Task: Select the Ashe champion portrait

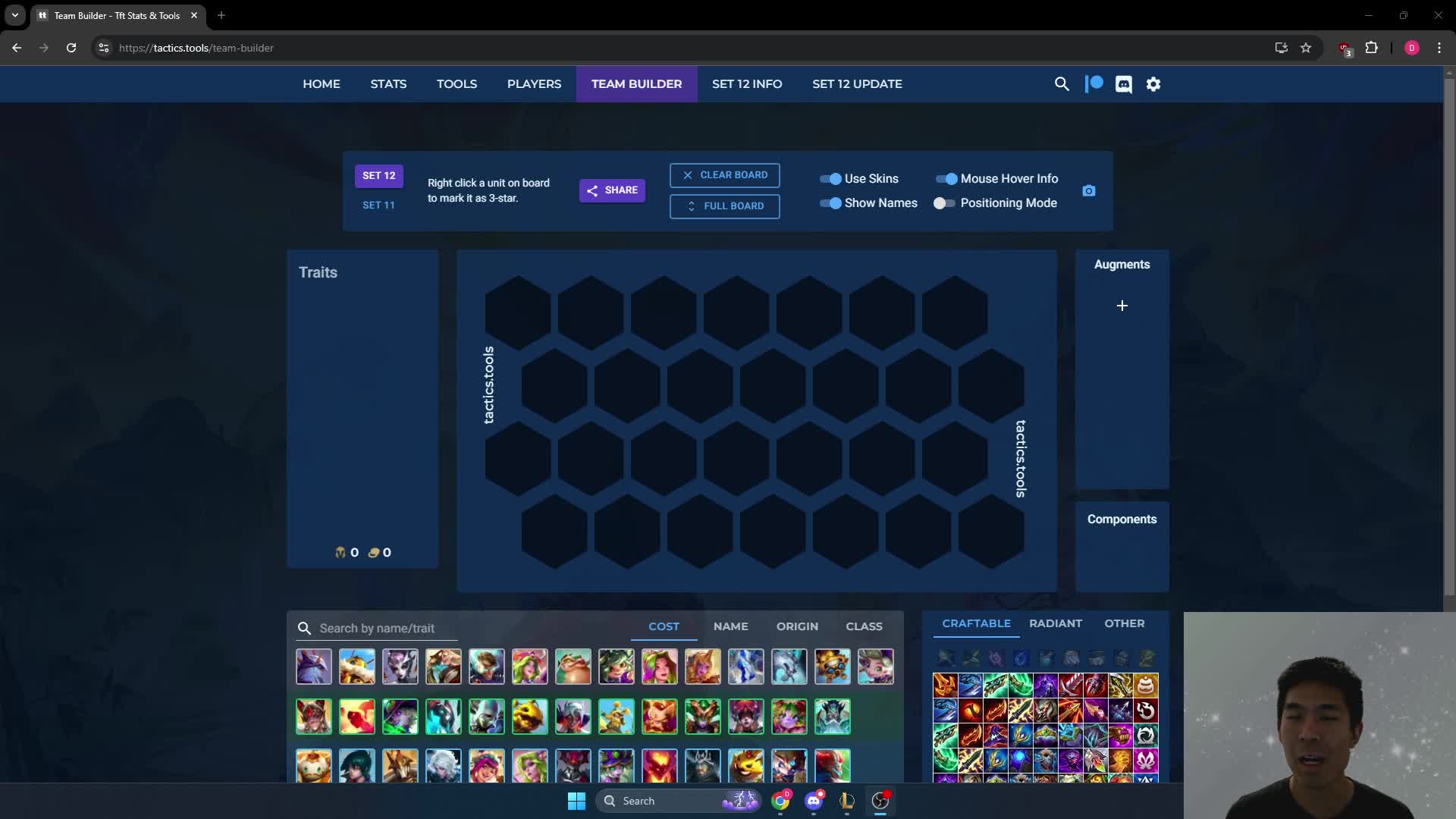Action: 314,667
